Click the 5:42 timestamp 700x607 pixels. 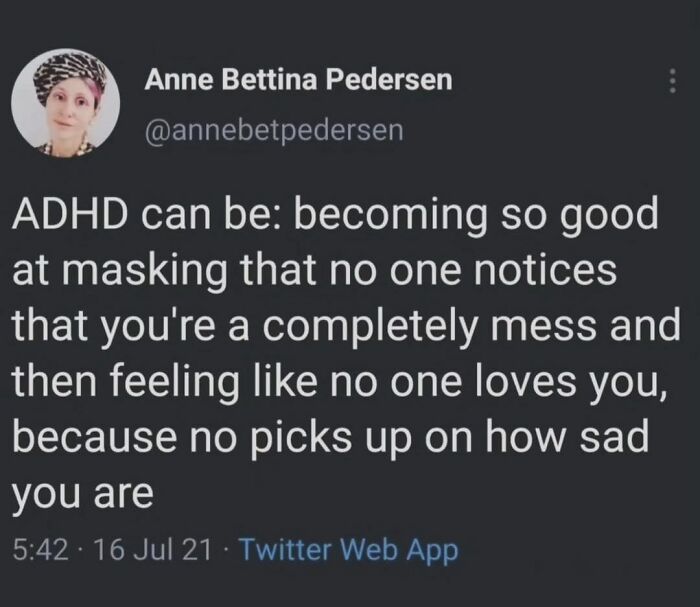41,549
